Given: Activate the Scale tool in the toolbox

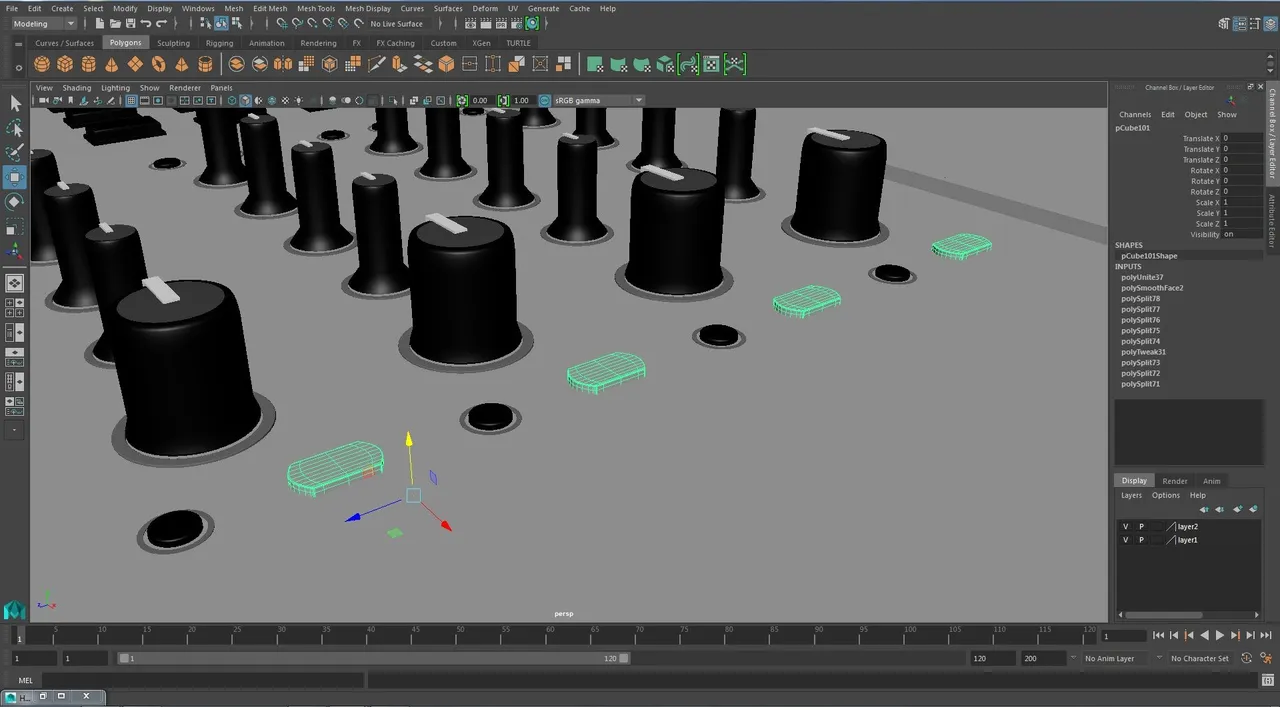Looking at the screenshot, I should [x=15, y=228].
